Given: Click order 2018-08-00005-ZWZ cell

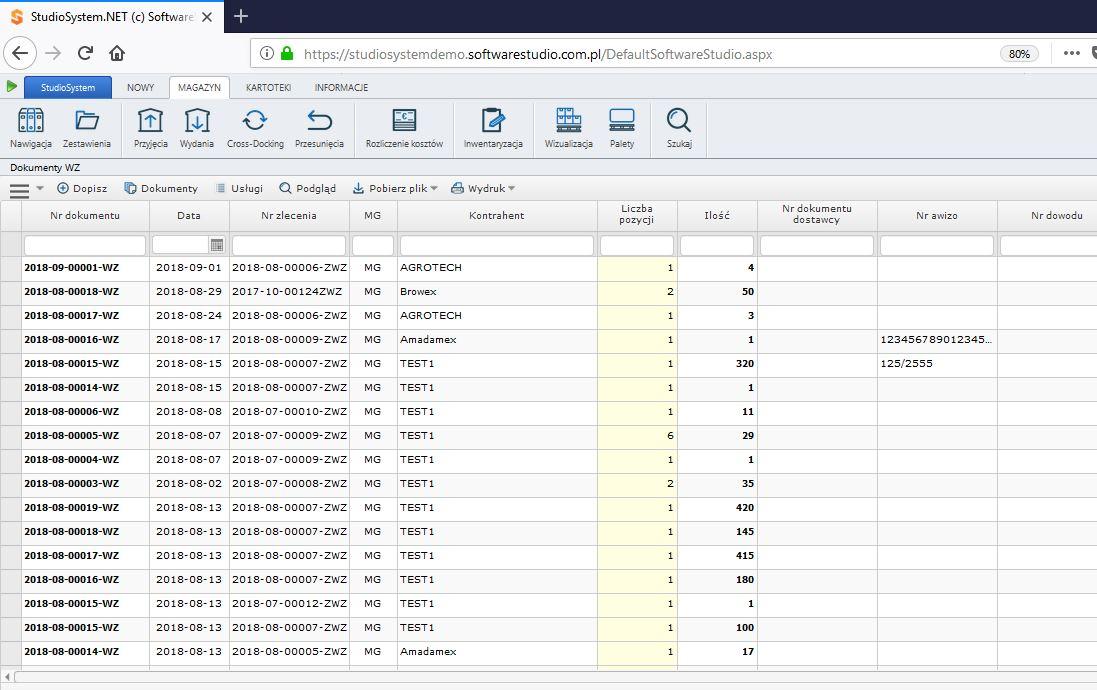Looking at the screenshot, I should click(289, 652).
